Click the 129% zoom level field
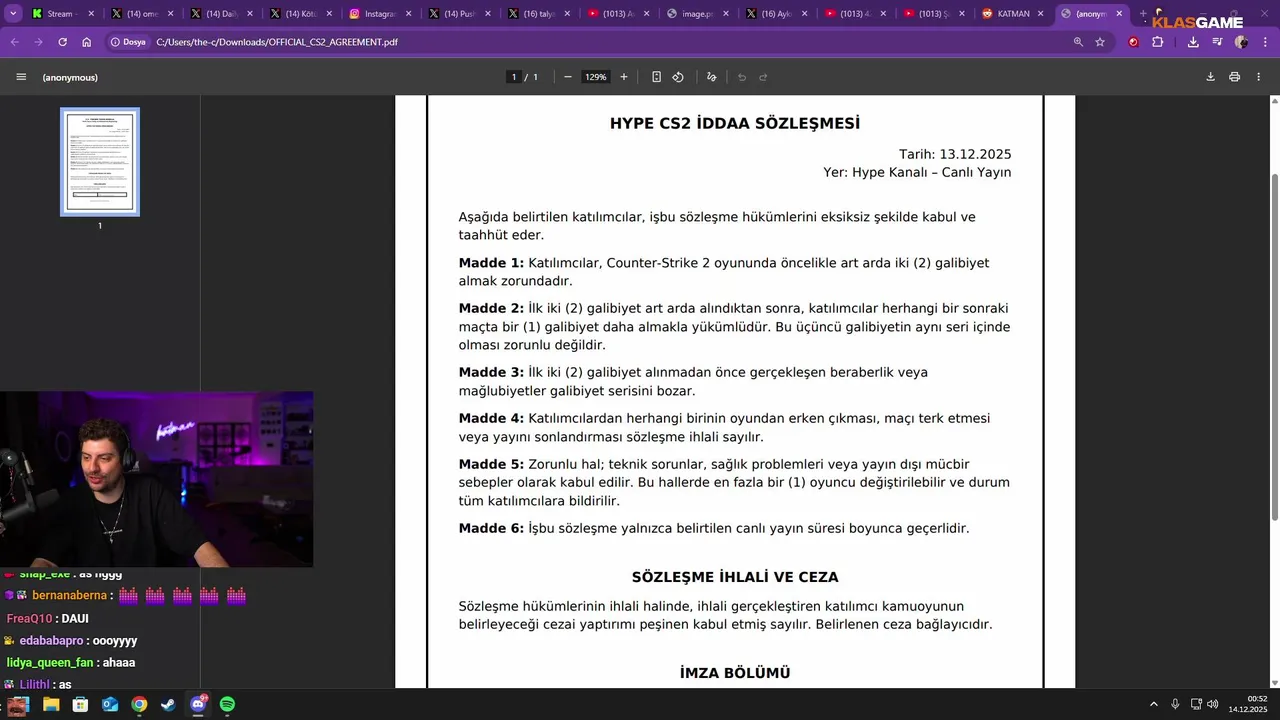 (x=596, y=77)
